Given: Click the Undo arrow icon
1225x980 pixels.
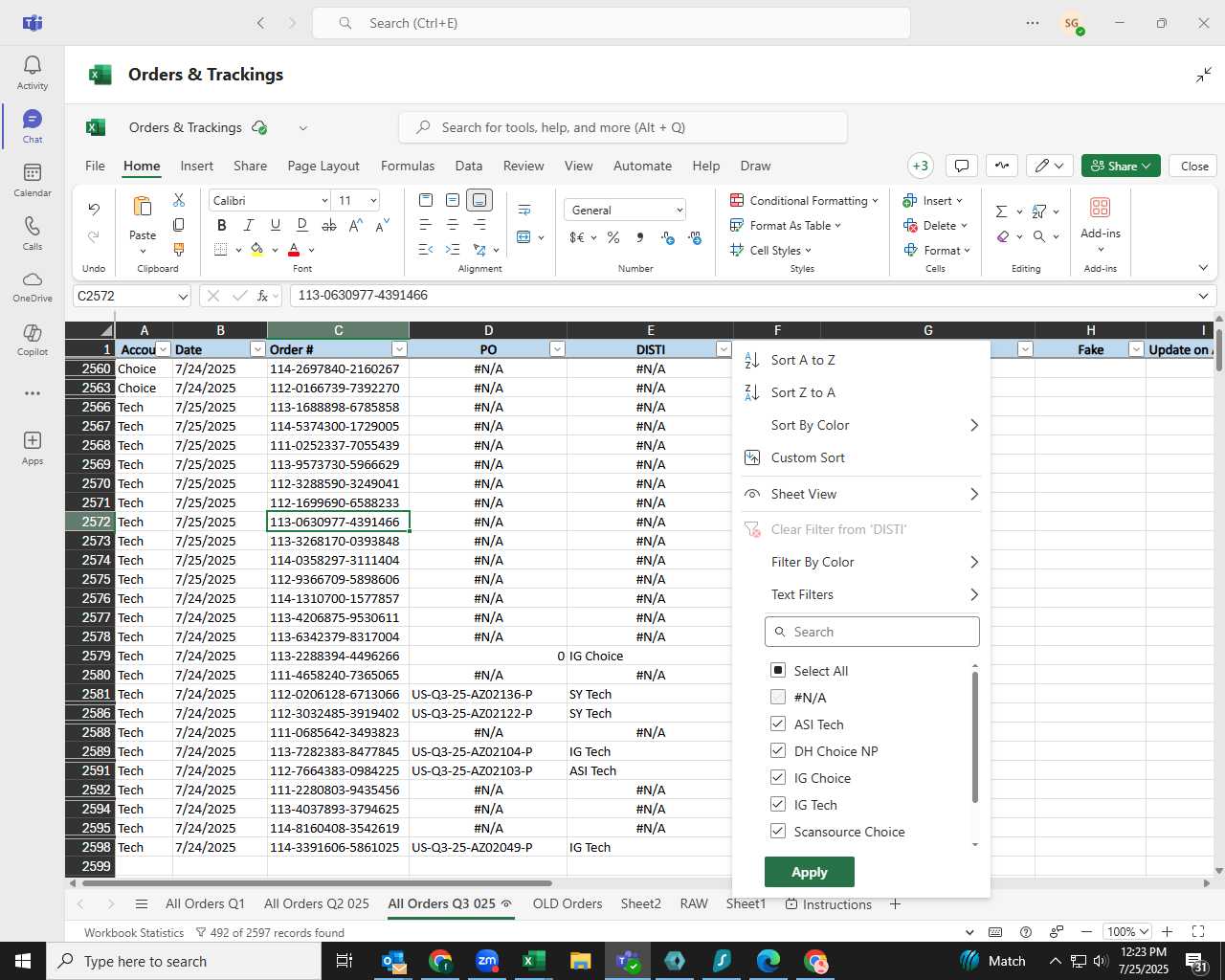Looking at the screenshot, I should click(x=94, y=209).
